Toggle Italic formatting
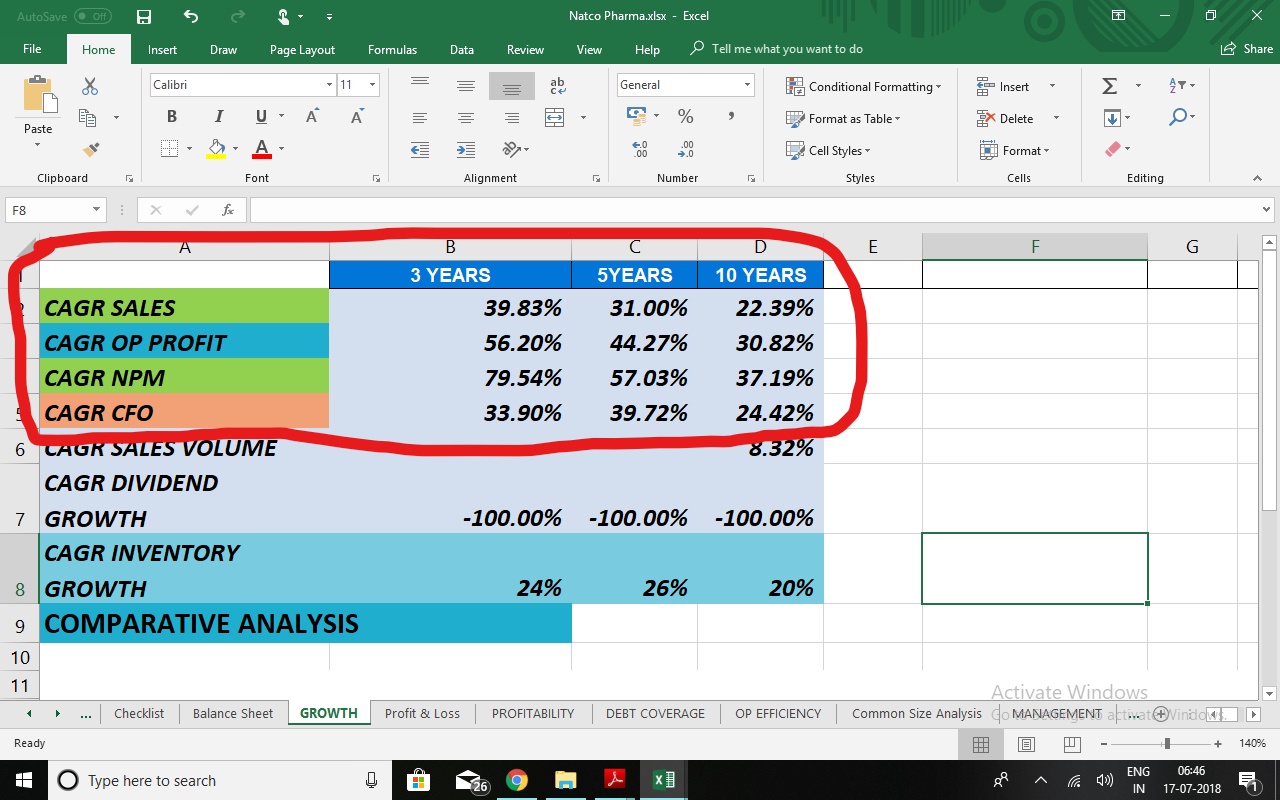The height and width of the screenshot is (800, 1280). point(218,117)
